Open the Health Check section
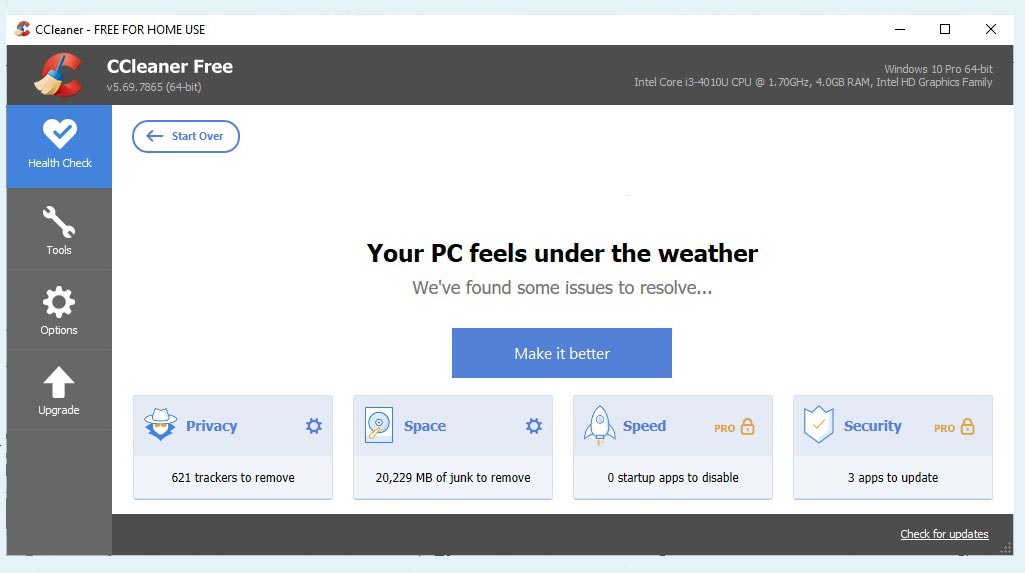1025x573 pixels. [59, 146]
